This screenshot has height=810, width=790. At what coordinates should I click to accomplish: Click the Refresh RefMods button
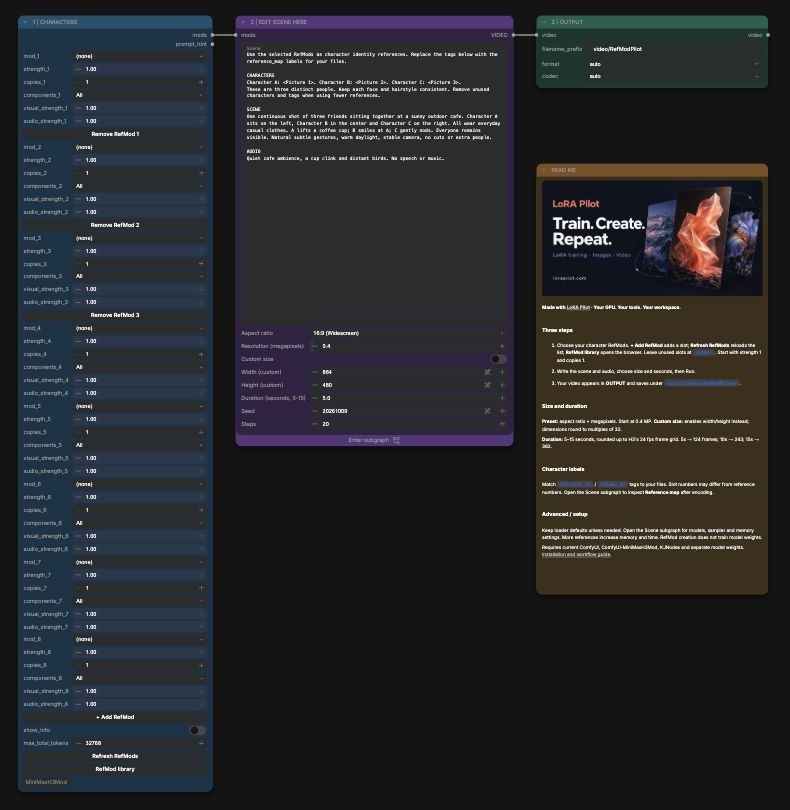pos(115,756)
